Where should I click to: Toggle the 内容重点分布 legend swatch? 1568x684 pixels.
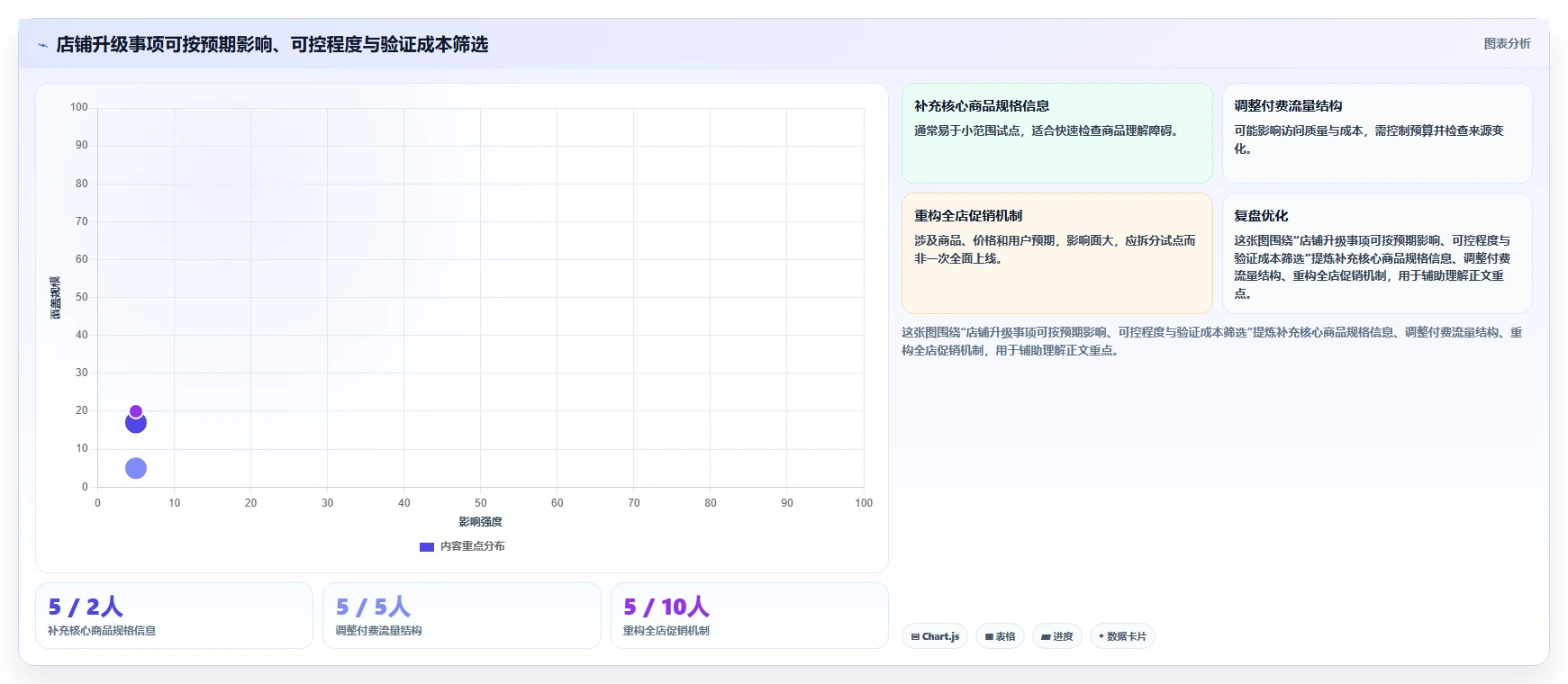[x=427, y=546]
